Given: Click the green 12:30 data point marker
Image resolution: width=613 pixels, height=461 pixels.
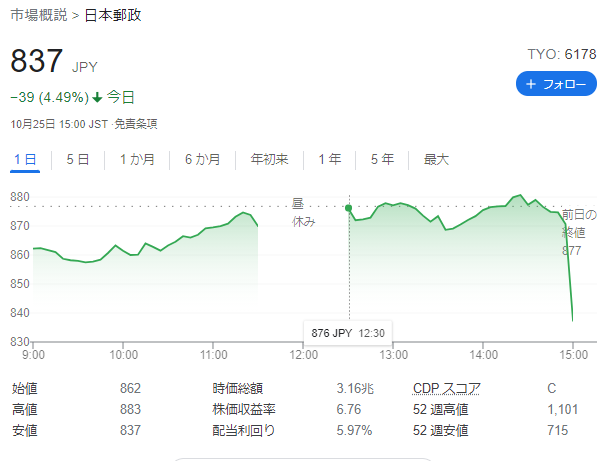Looking at the screenshot, I should (x=348, y=208).
